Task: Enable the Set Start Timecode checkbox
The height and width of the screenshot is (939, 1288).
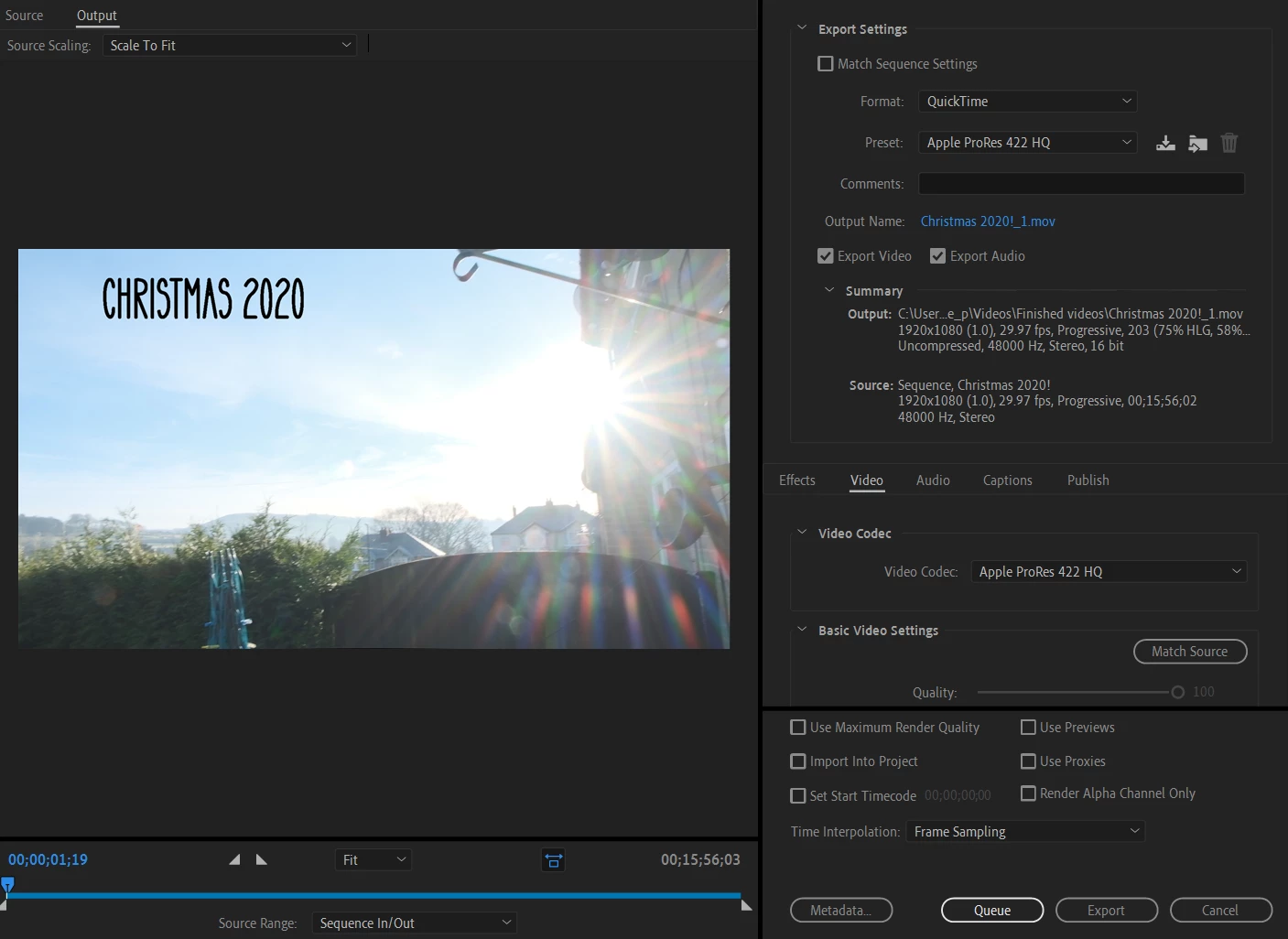Action: tap(798, 796)
